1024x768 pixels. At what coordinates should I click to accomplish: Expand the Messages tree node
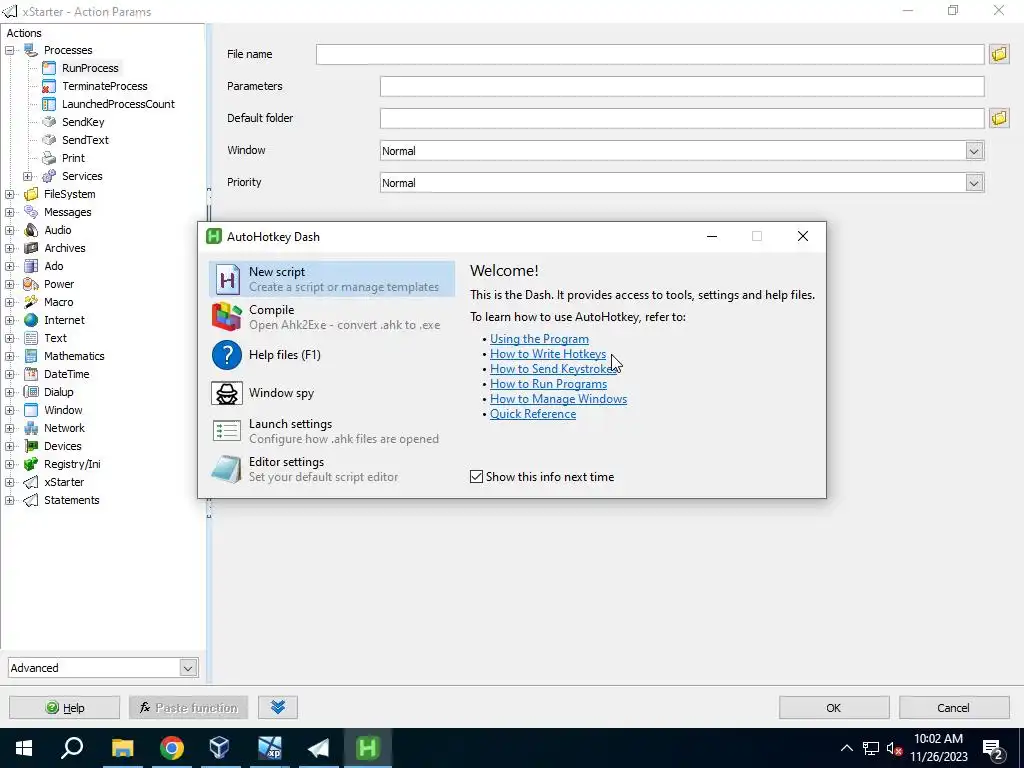coord(9,212)
